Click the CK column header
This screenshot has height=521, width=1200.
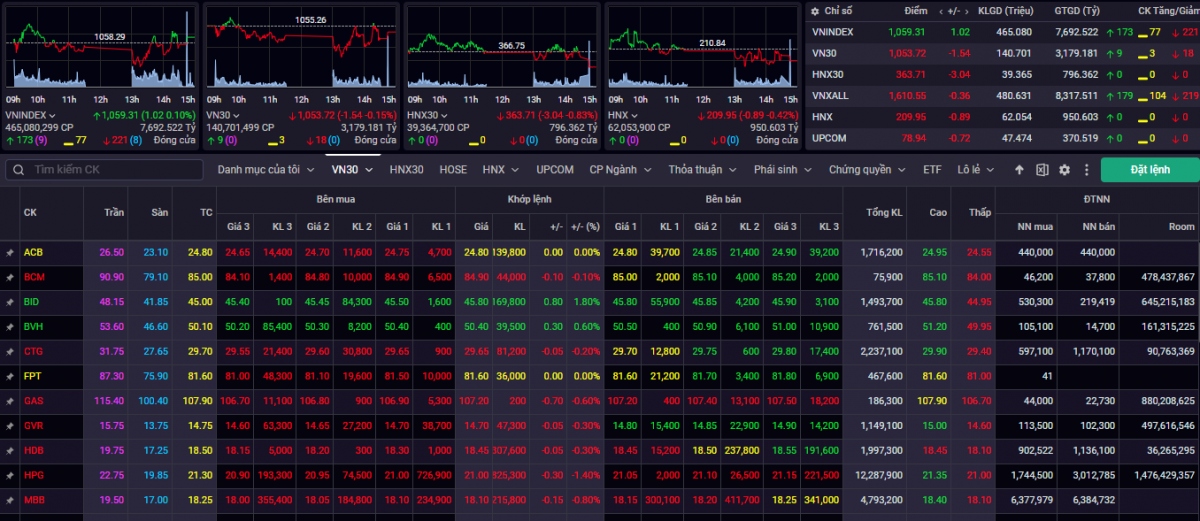(30, 212)
